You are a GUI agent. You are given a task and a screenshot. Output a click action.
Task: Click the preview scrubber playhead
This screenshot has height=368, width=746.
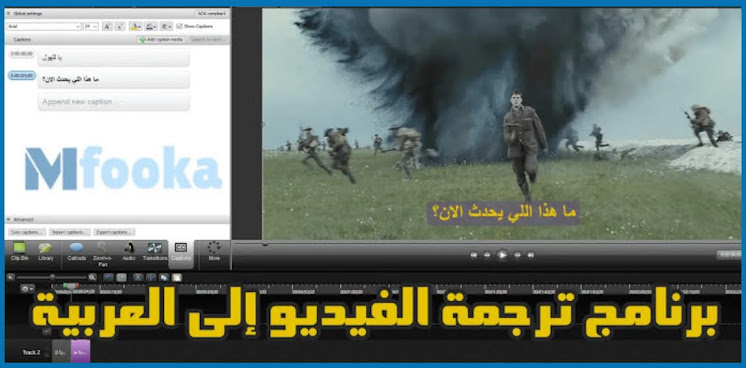(265, 244)
